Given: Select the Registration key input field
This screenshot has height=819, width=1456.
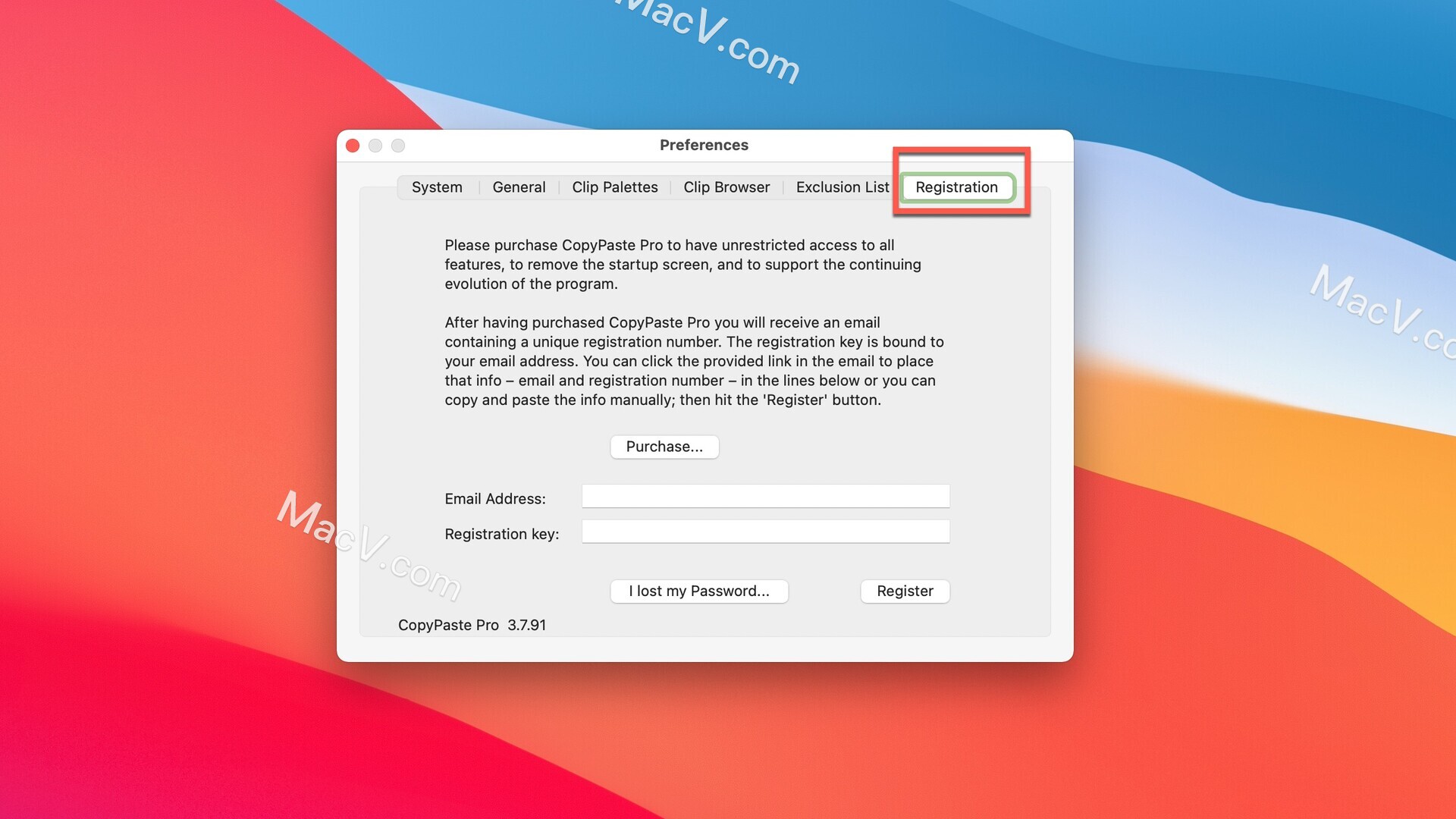Looking at the screenshot, I should [x=766, y=532].
